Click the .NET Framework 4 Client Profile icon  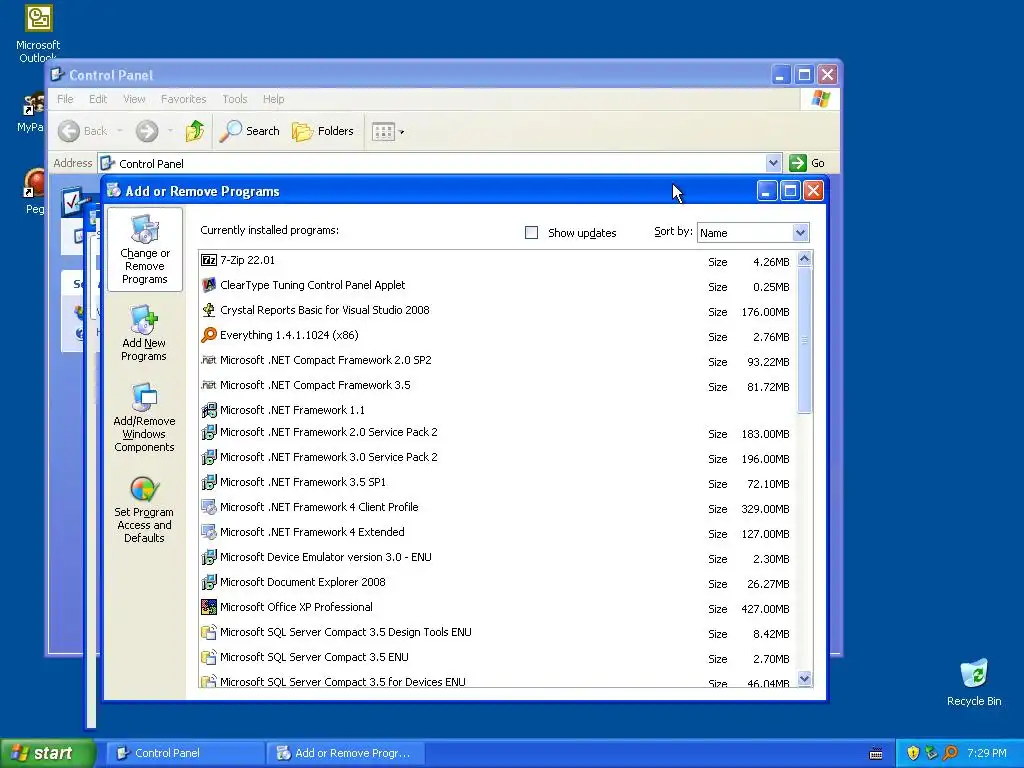(208, 507)
